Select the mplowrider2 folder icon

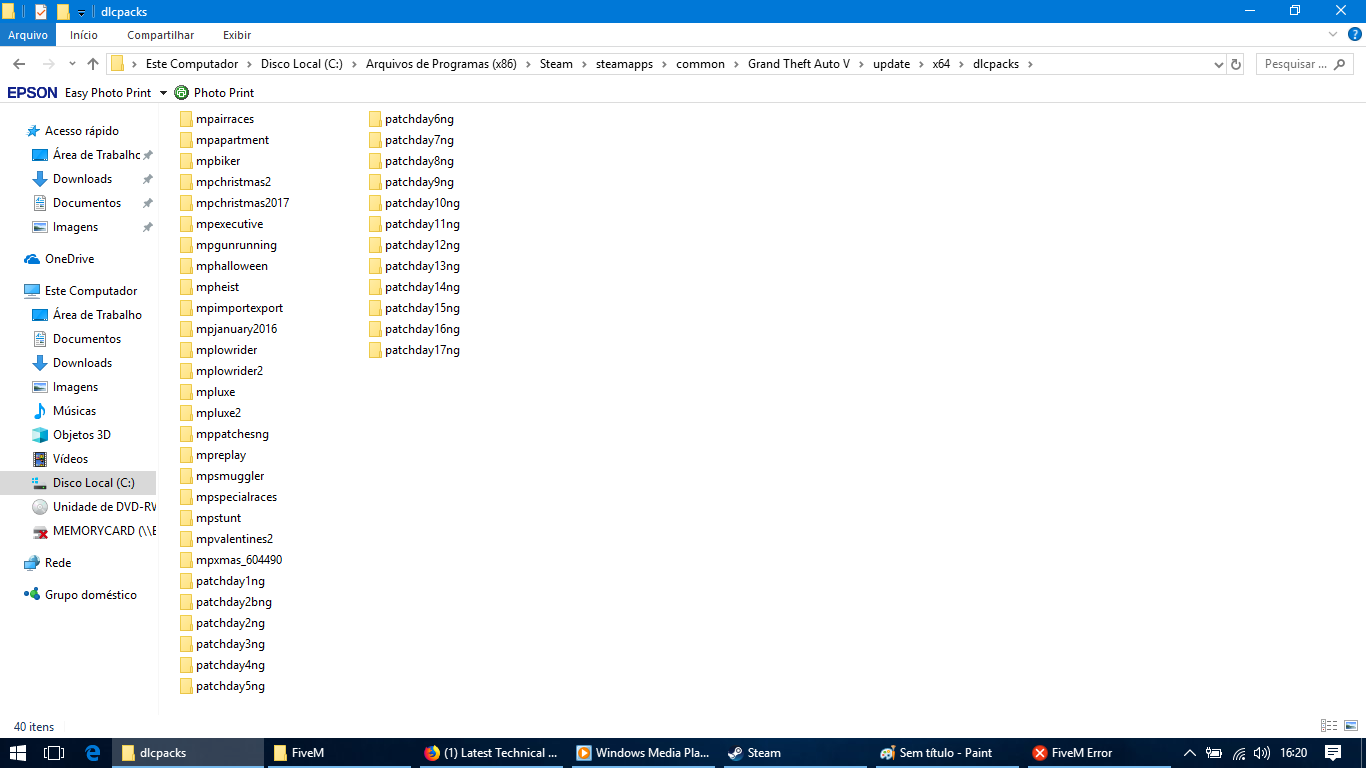[186, 371]
